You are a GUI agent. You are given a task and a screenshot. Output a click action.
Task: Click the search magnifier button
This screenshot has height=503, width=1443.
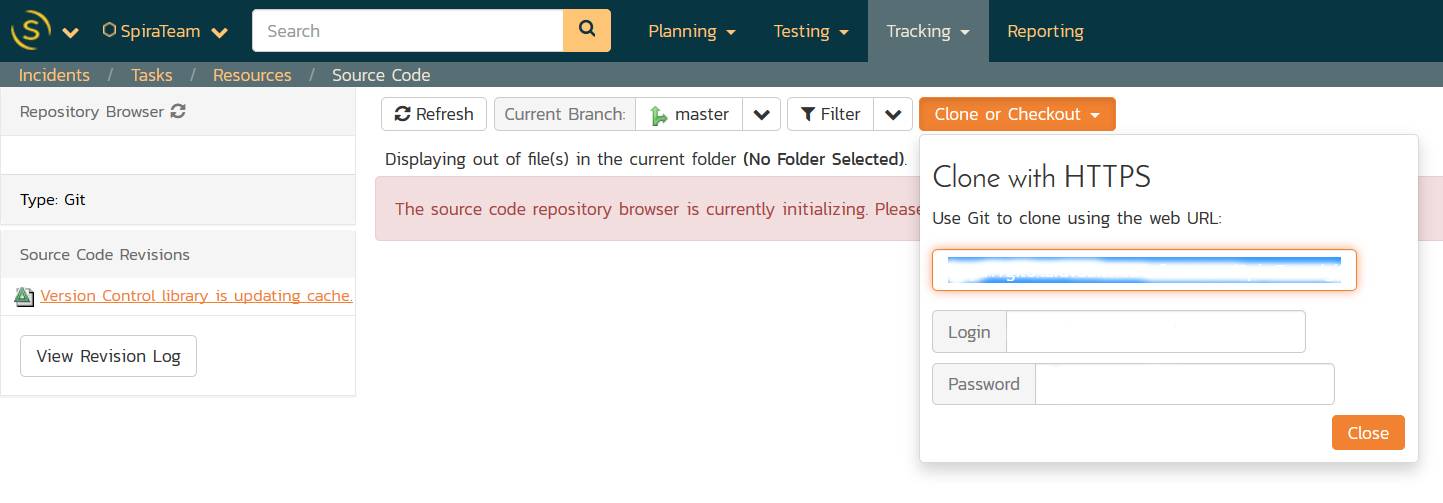(587, 31)
